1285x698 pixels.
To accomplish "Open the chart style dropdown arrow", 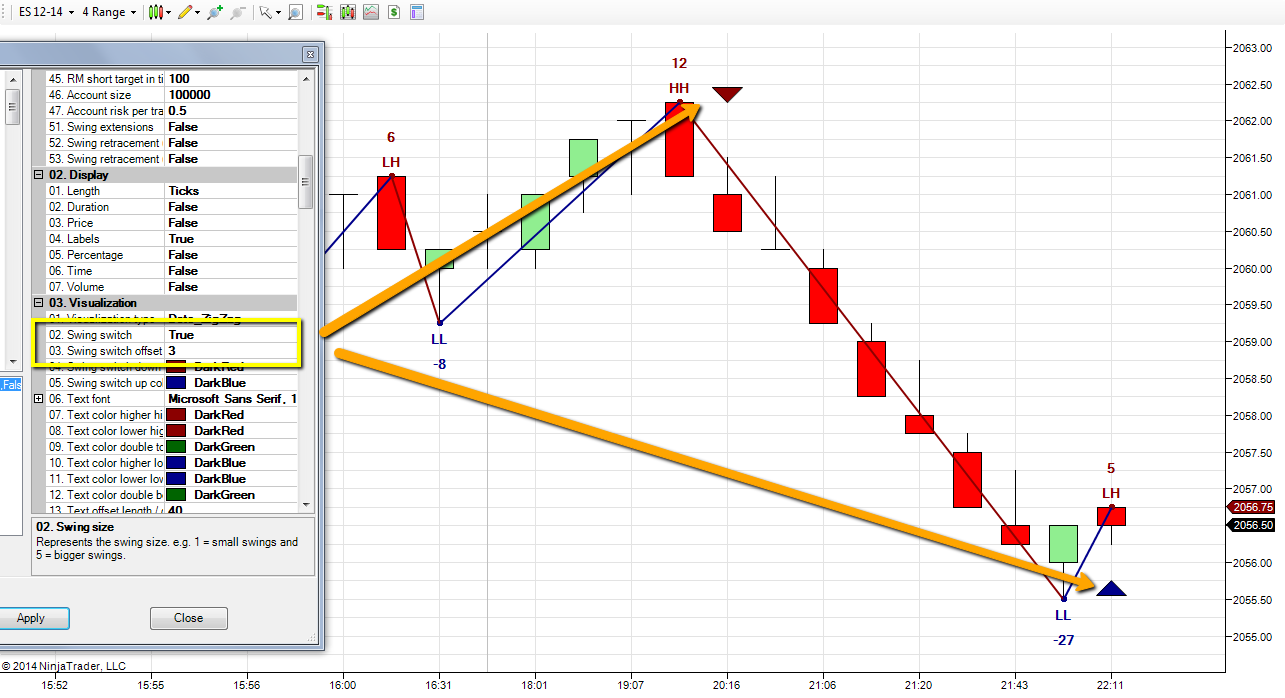I will (x=169, y=12).
